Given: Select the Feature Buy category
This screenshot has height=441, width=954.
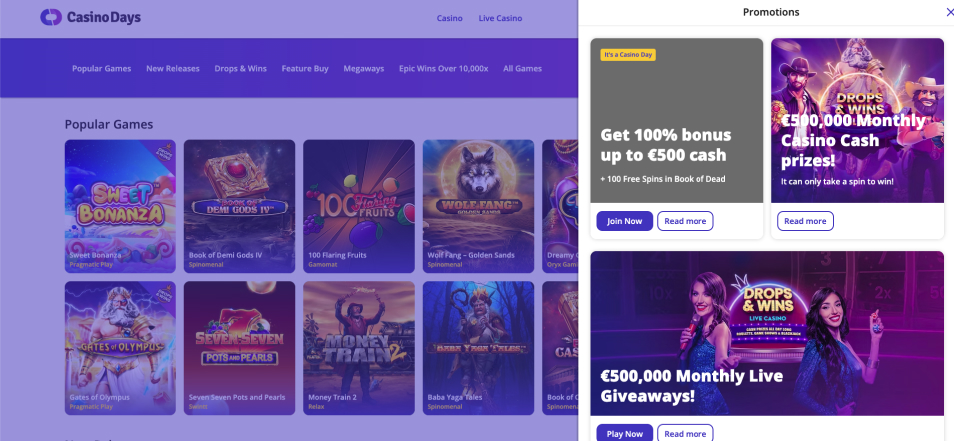Looking at the screenshot, I should click(x=305, y=69).
